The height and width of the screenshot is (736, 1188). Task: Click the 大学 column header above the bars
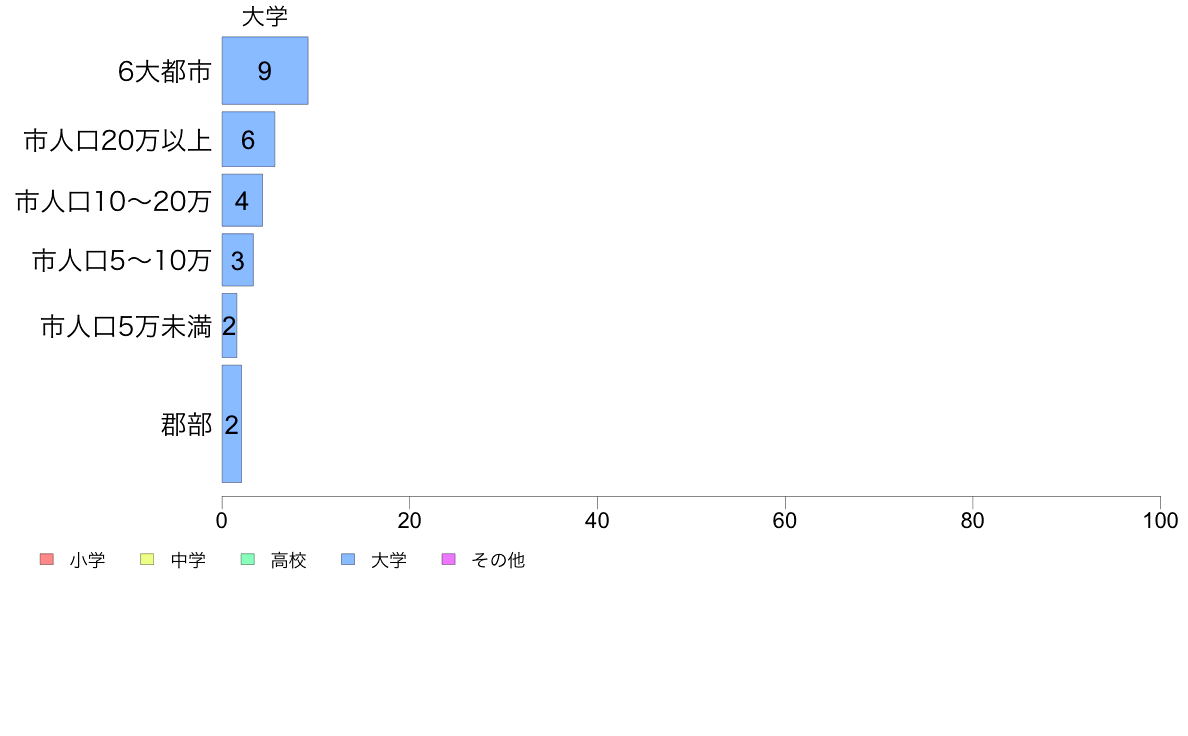(264, 17)
